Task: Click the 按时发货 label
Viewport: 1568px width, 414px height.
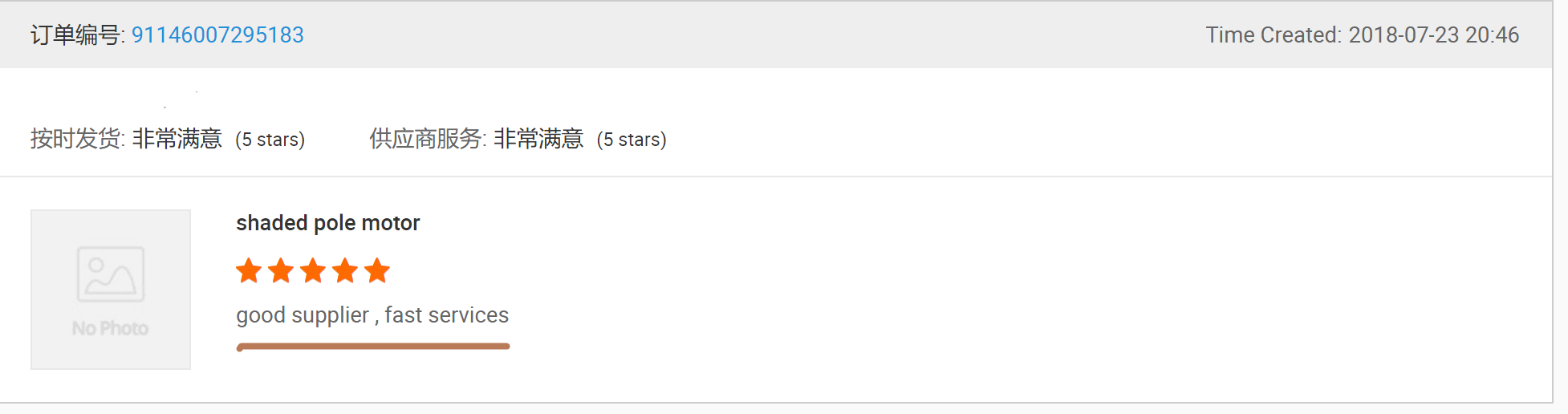Action: click(77, 139)
